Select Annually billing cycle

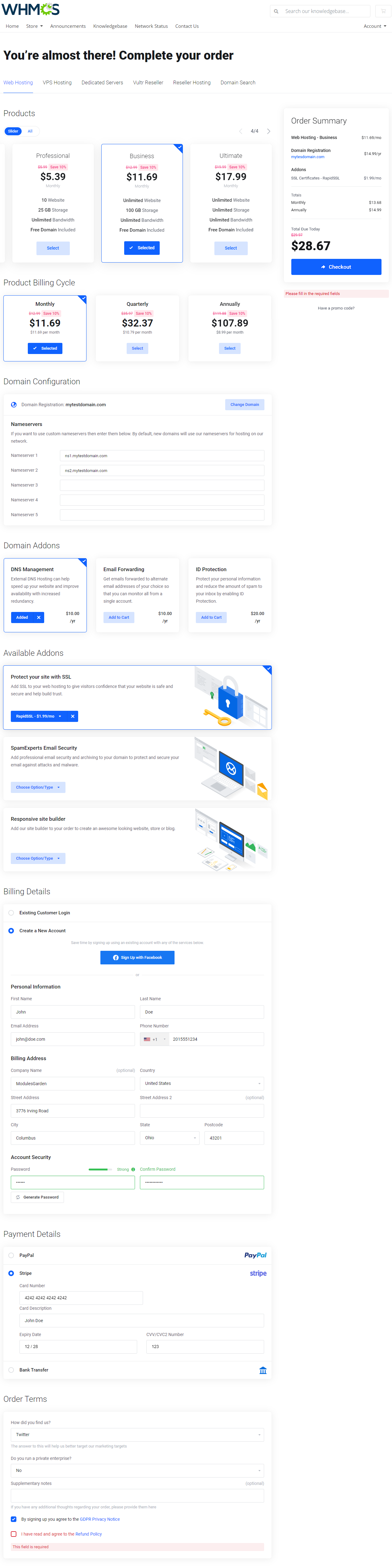(x=230, y=349)
